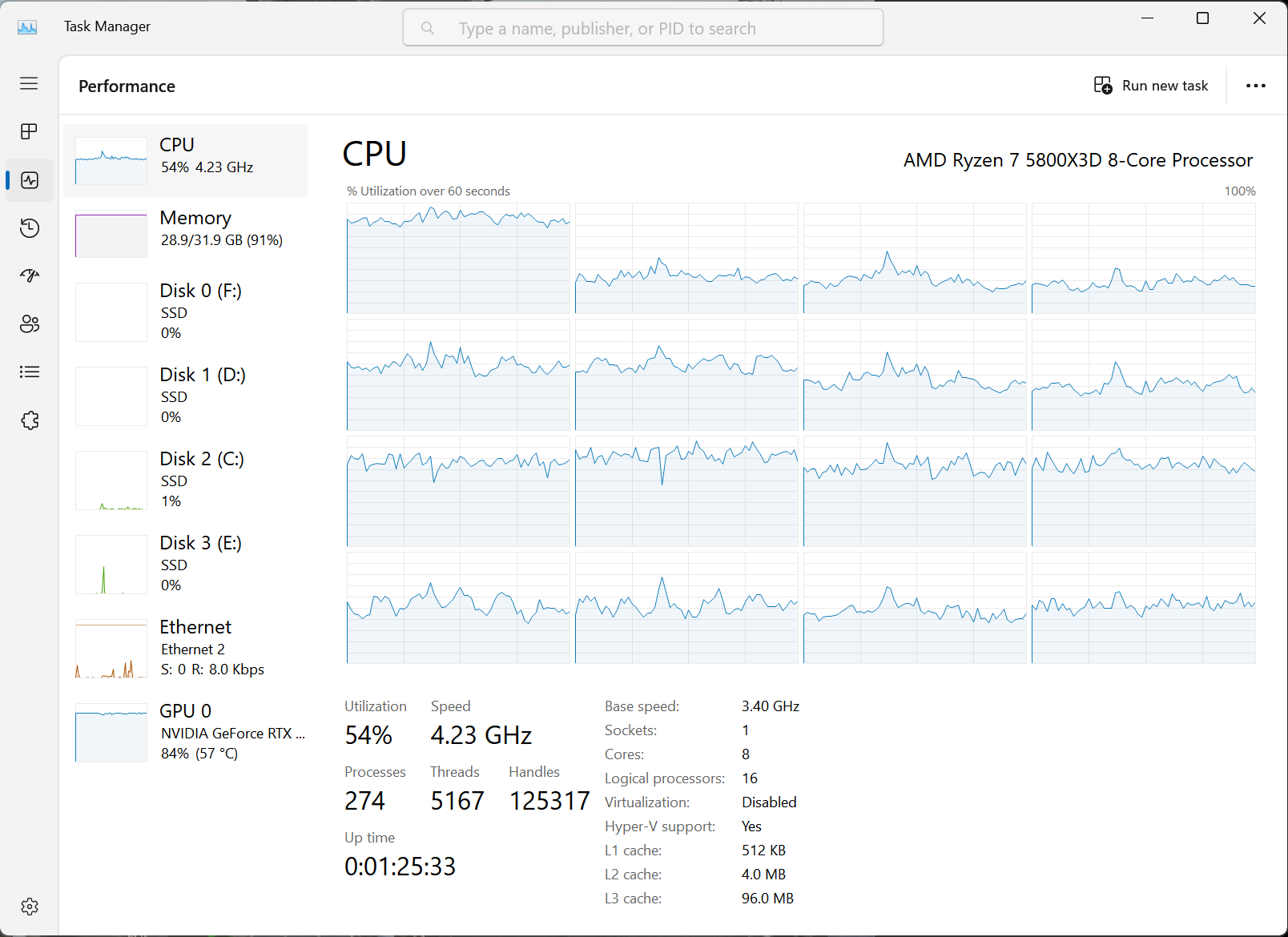The height and width of the screenshot is (937, 1288).
Task: Open the Startup apps page icon
Action: click(29, 276)
